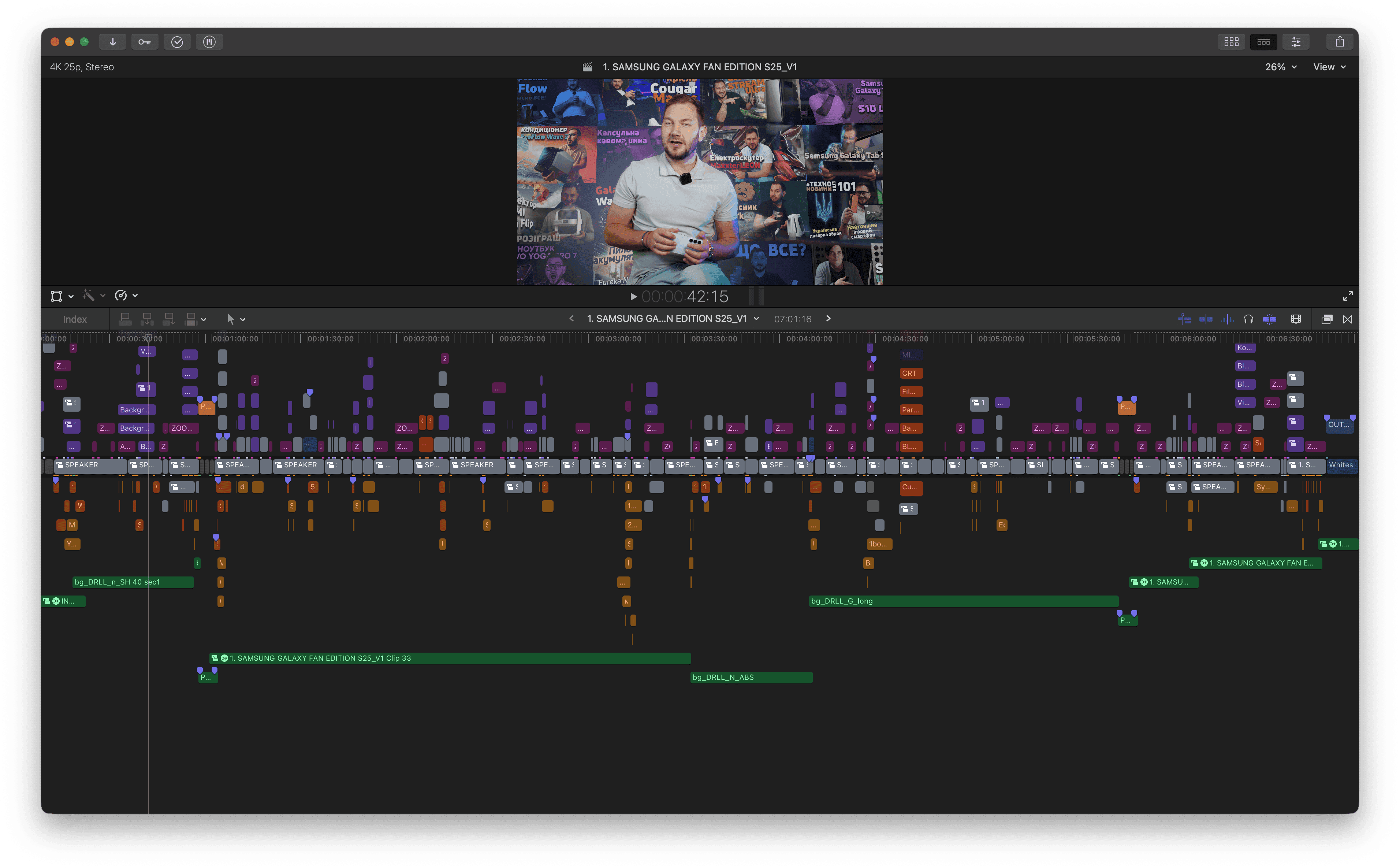
Task: Open the keyword editor key icon
Action: (x=145, y=42)
